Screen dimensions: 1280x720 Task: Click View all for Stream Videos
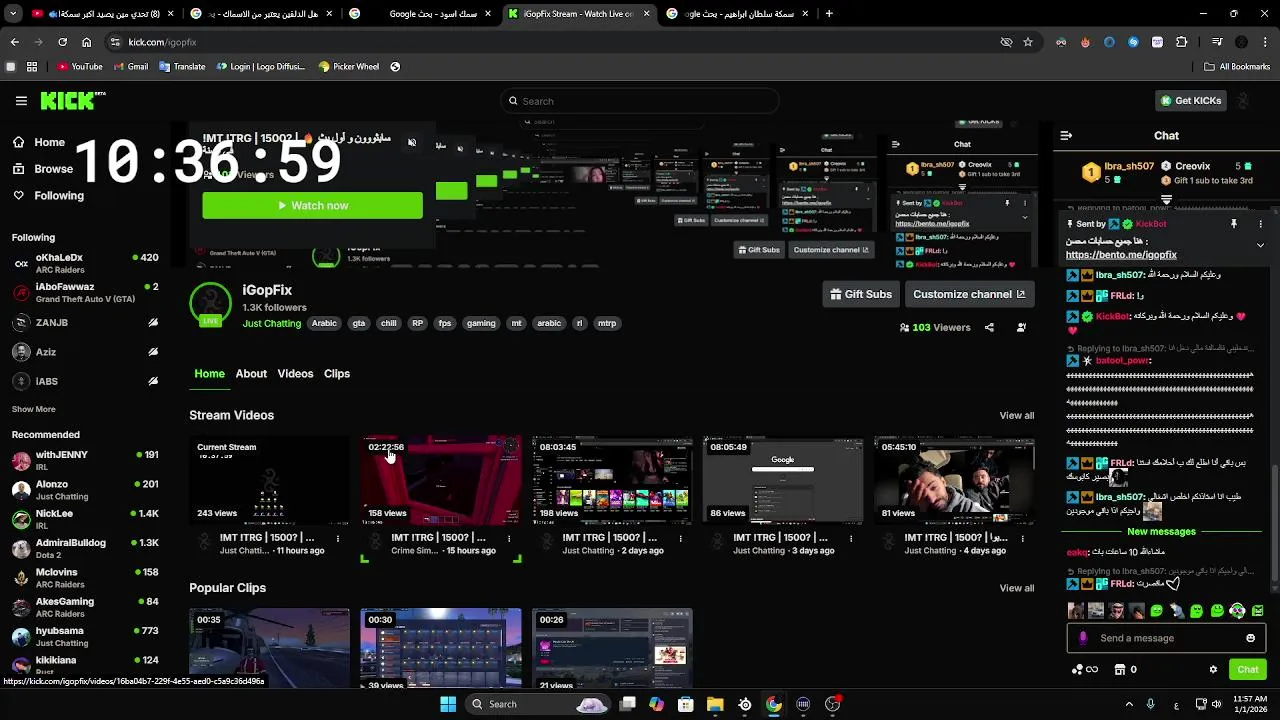(1016, 415)
